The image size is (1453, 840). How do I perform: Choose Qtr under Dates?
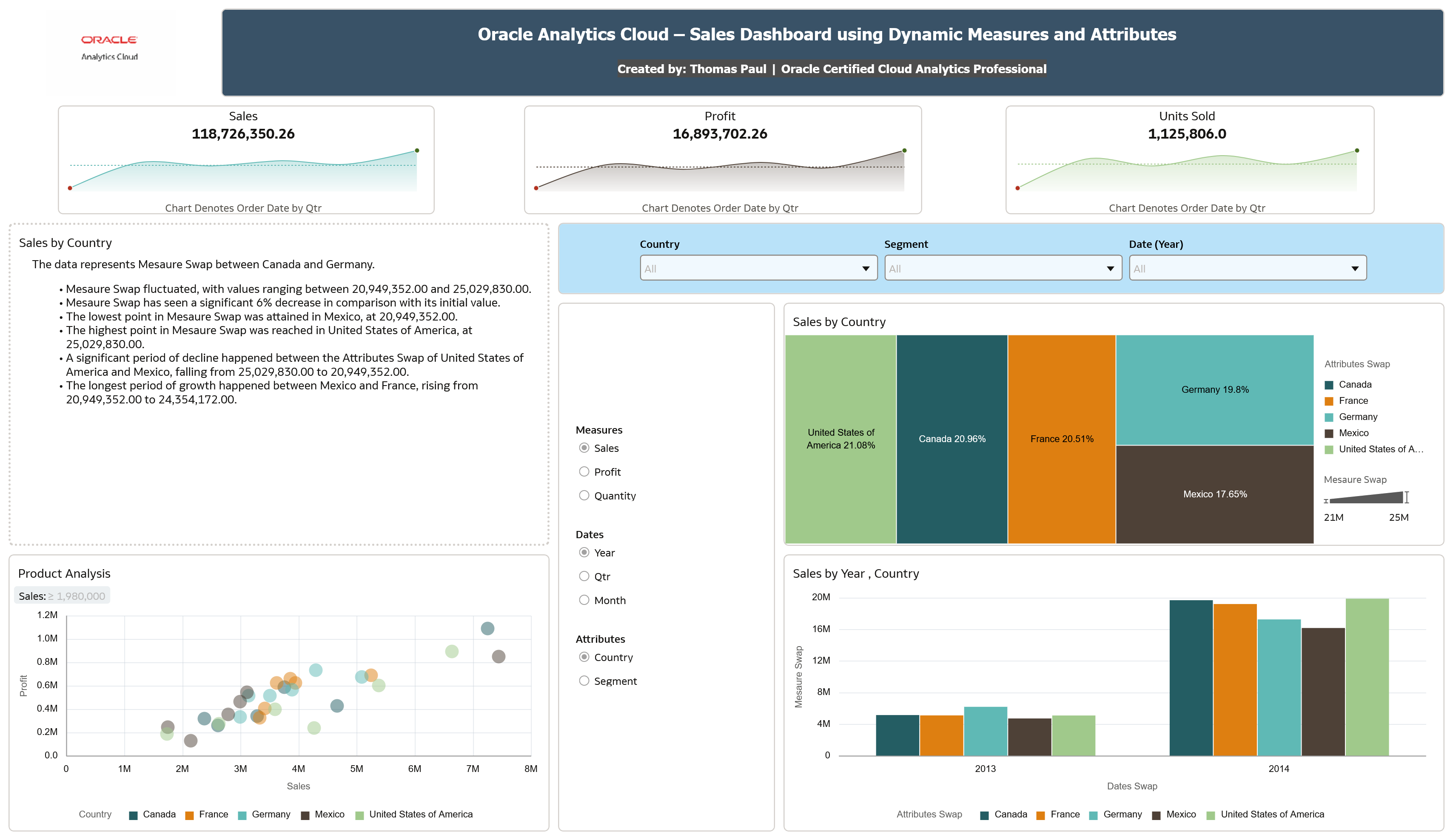(x=584, y=576)
